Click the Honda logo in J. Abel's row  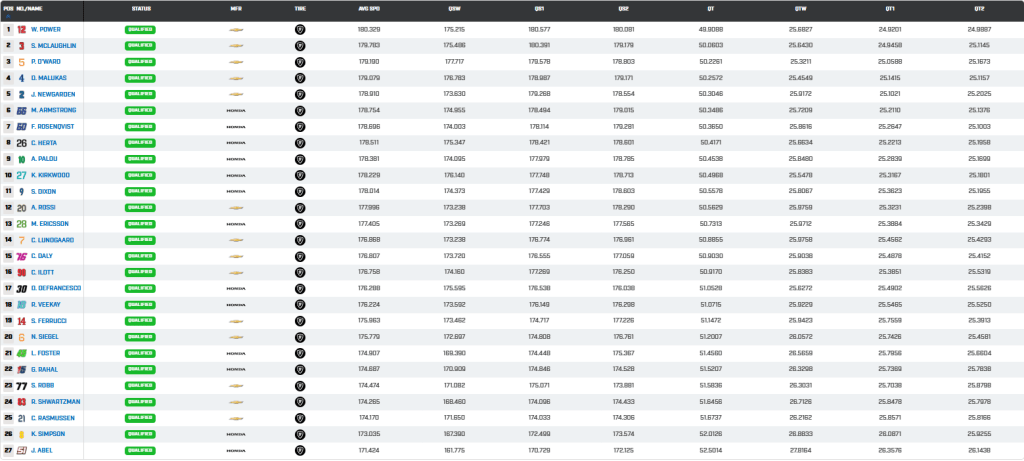point(236,451)
